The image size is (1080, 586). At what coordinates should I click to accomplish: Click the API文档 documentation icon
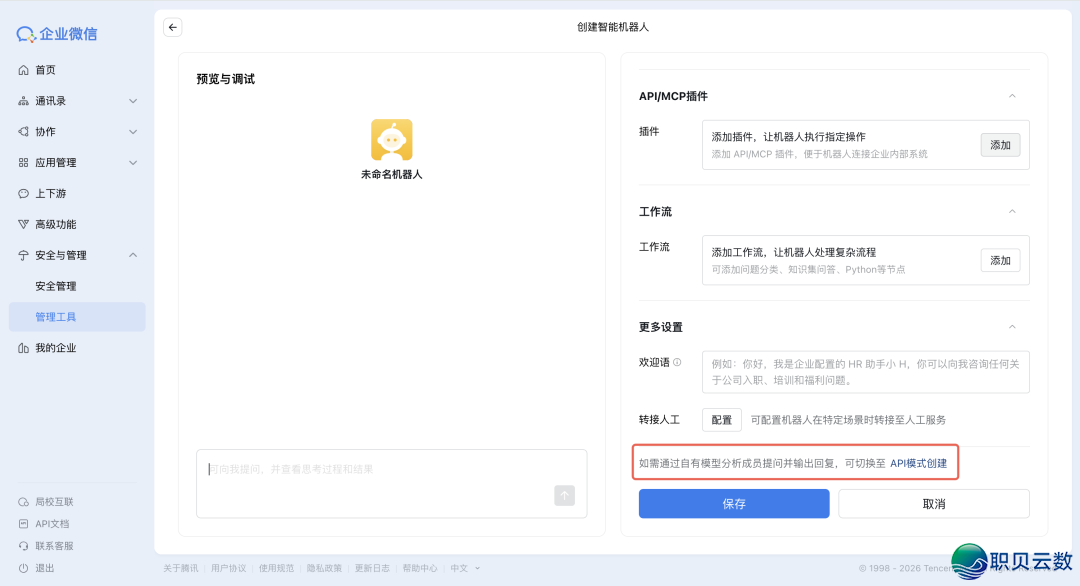(x=22, y=523)
